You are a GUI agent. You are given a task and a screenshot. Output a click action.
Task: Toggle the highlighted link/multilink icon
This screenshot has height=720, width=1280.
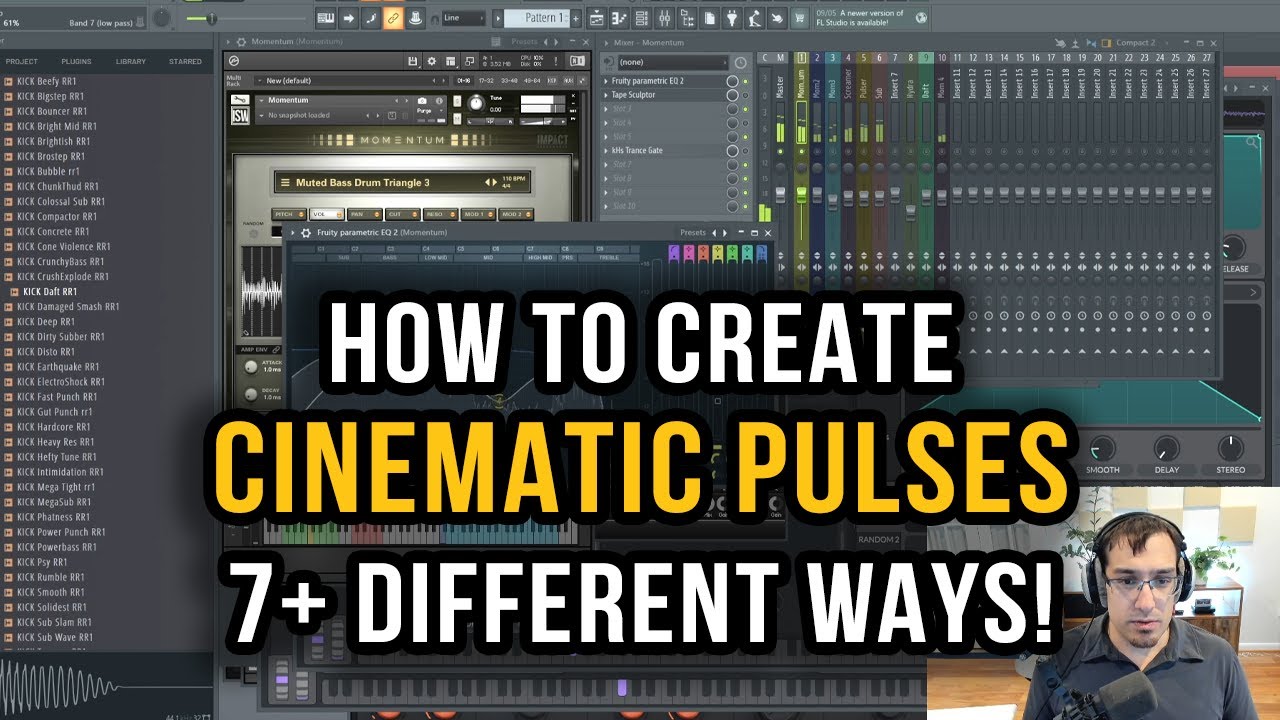coord(393,18)
